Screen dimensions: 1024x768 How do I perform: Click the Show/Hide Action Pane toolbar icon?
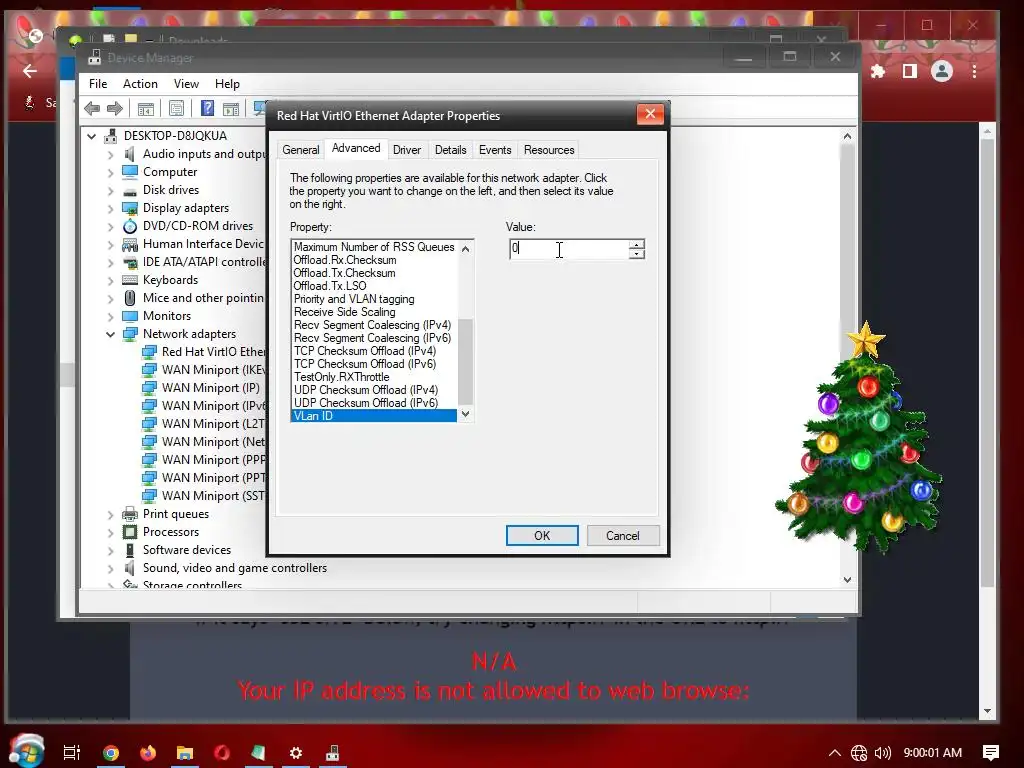pyautogui.click(x=231, y=108)
